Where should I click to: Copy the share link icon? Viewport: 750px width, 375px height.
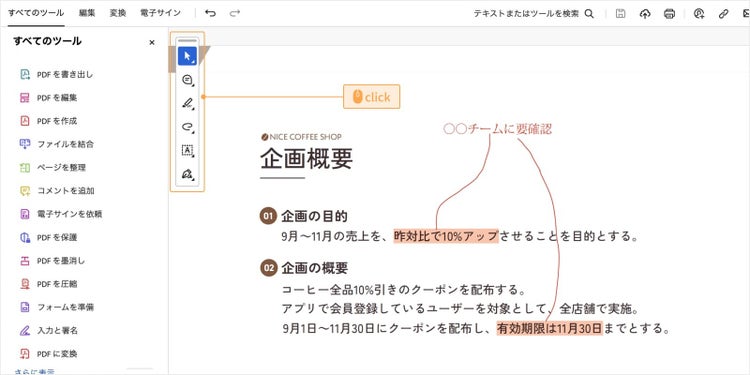[x=723, y=14]
